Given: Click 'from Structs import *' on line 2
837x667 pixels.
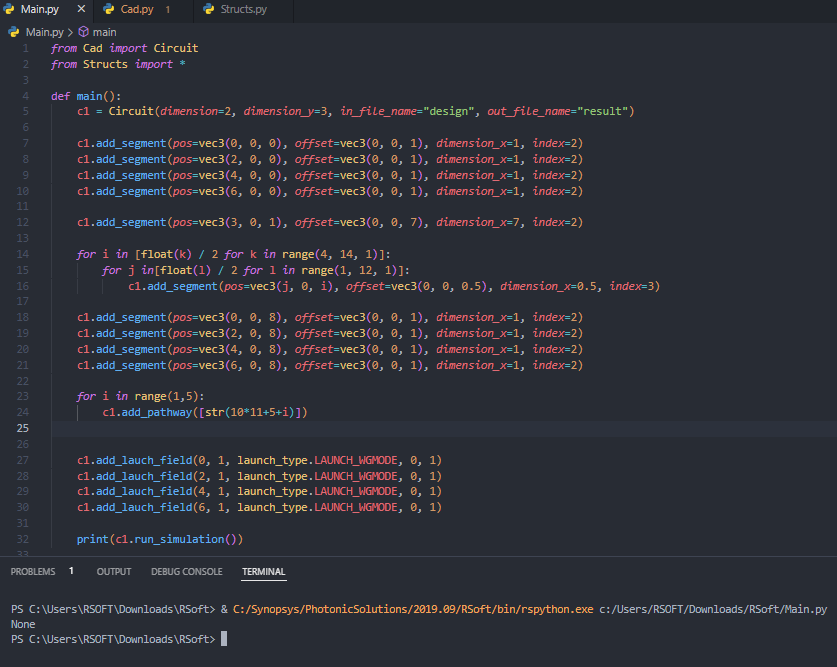Looking at the screenshot, I should tap(118, 64).
